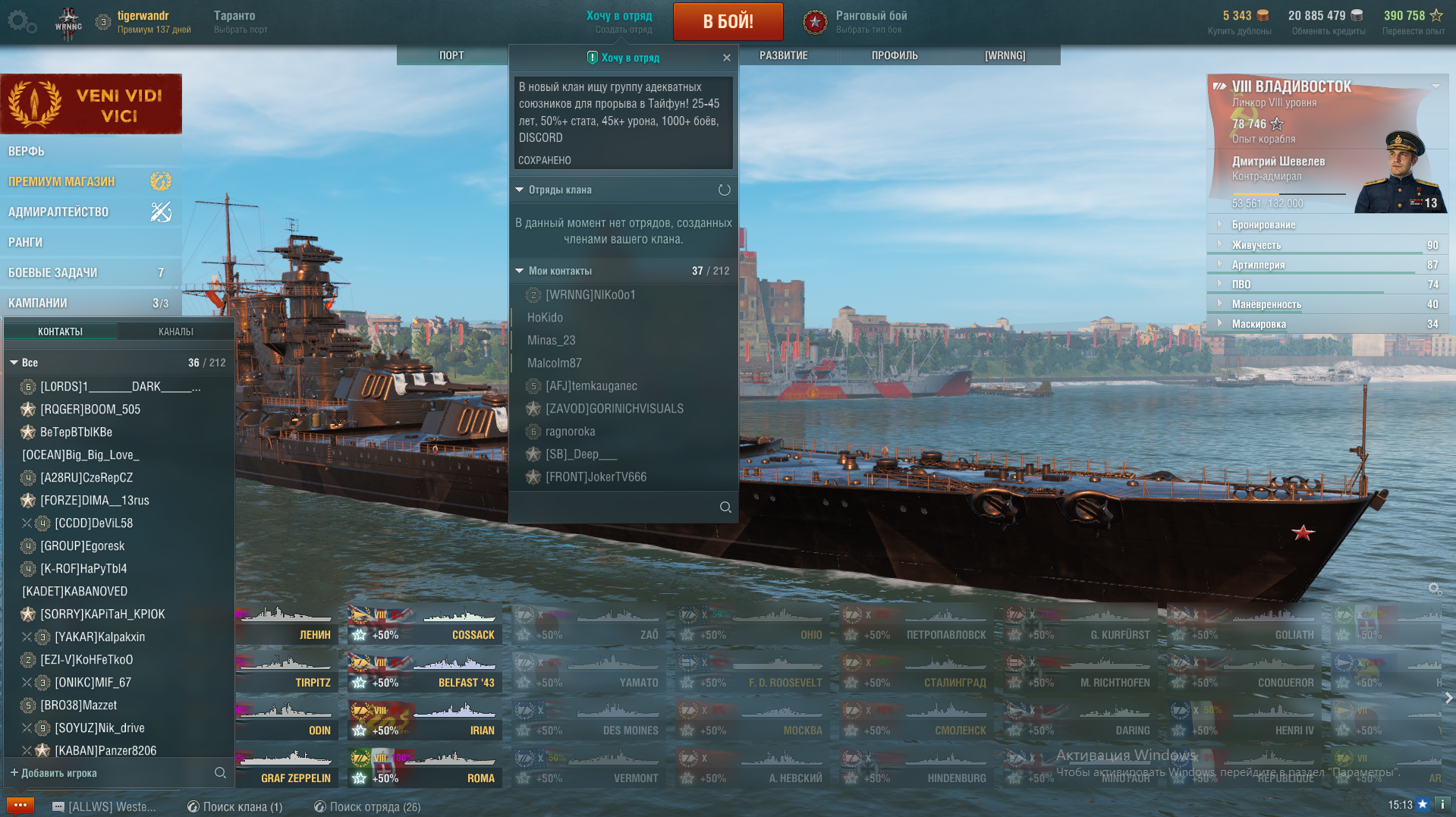Click the contacts search magnifier icon
The image size is (1456, 817).
[x=220, y=772]
